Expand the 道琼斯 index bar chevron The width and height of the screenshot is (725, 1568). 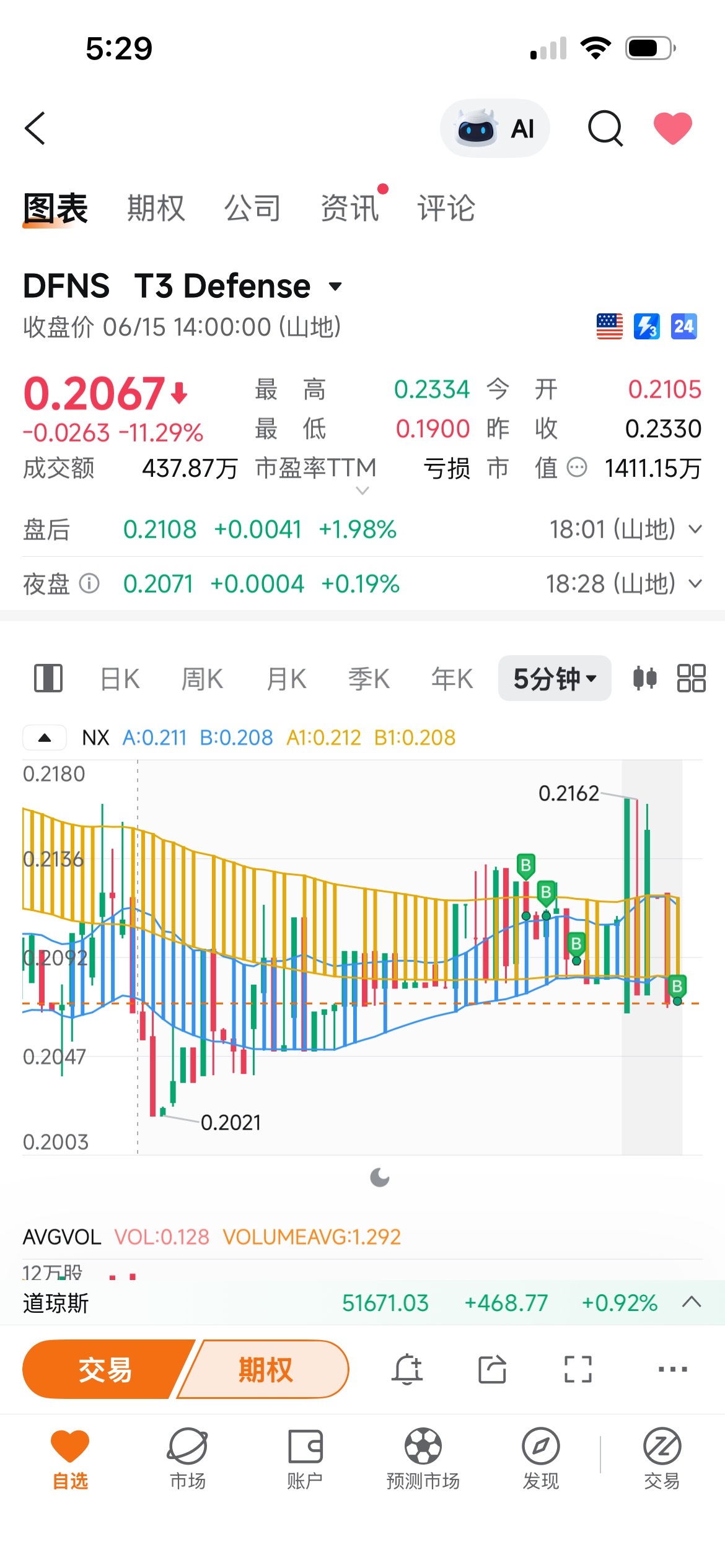coord(692,1302)
